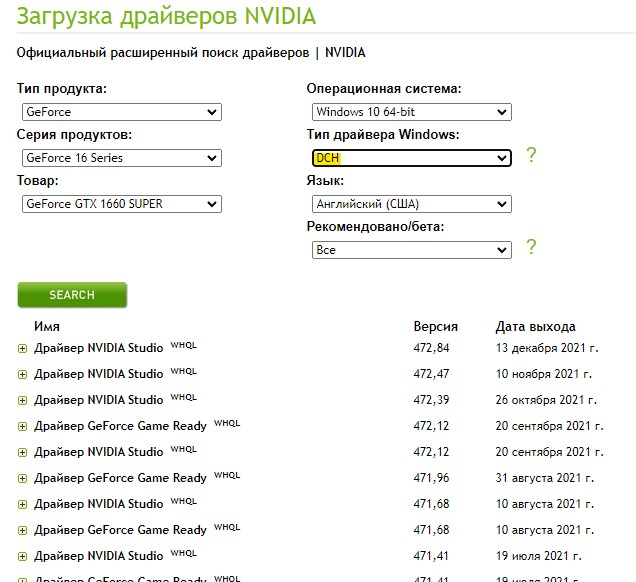
Task: Expand the NVIDIA Studio driver 472,84 row
Action: click(x=22, y=348)
